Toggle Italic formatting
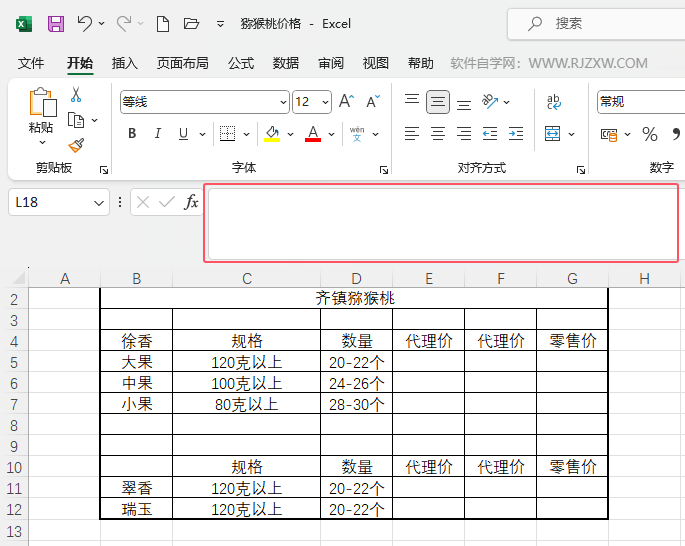The image size is (685, 546). click(x=158, y=134)
